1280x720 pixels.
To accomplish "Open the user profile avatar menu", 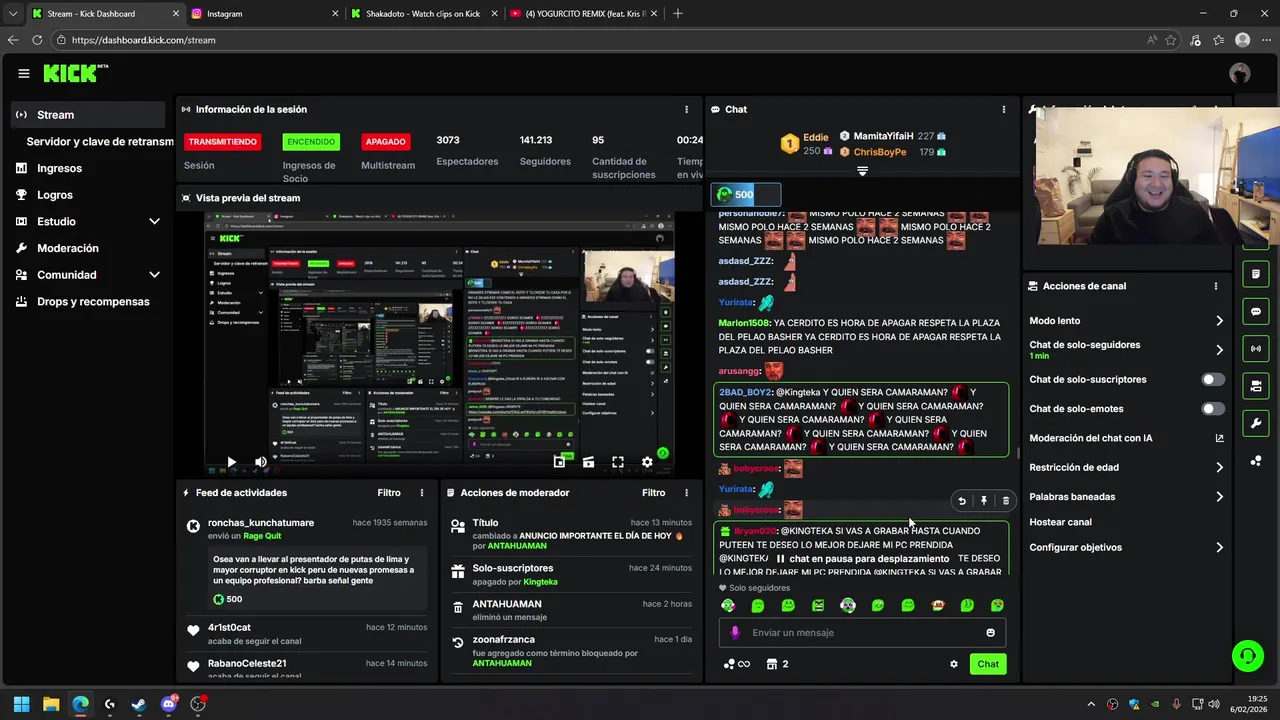I will pyautogui.click(x=1240, y=73).
